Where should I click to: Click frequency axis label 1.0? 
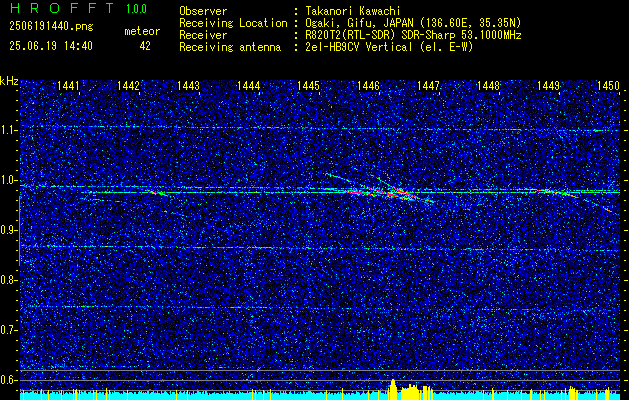coord(9,181)
